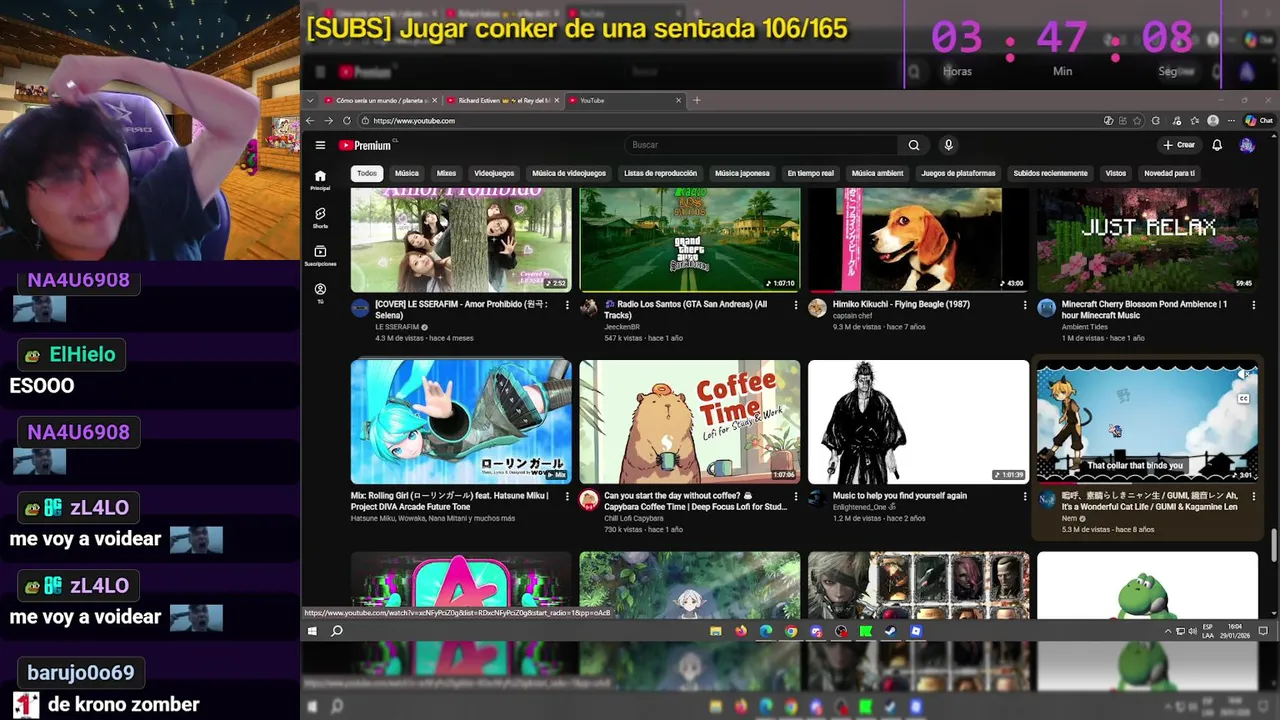Select the Música japonesa filter chip

coord(742,173)
